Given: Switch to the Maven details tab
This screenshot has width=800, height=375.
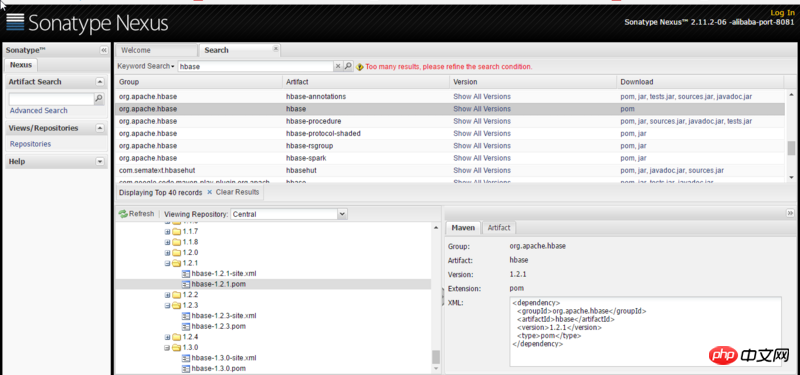Looking at the screenshot, I should pyautogui.click(x=463, y=228).
